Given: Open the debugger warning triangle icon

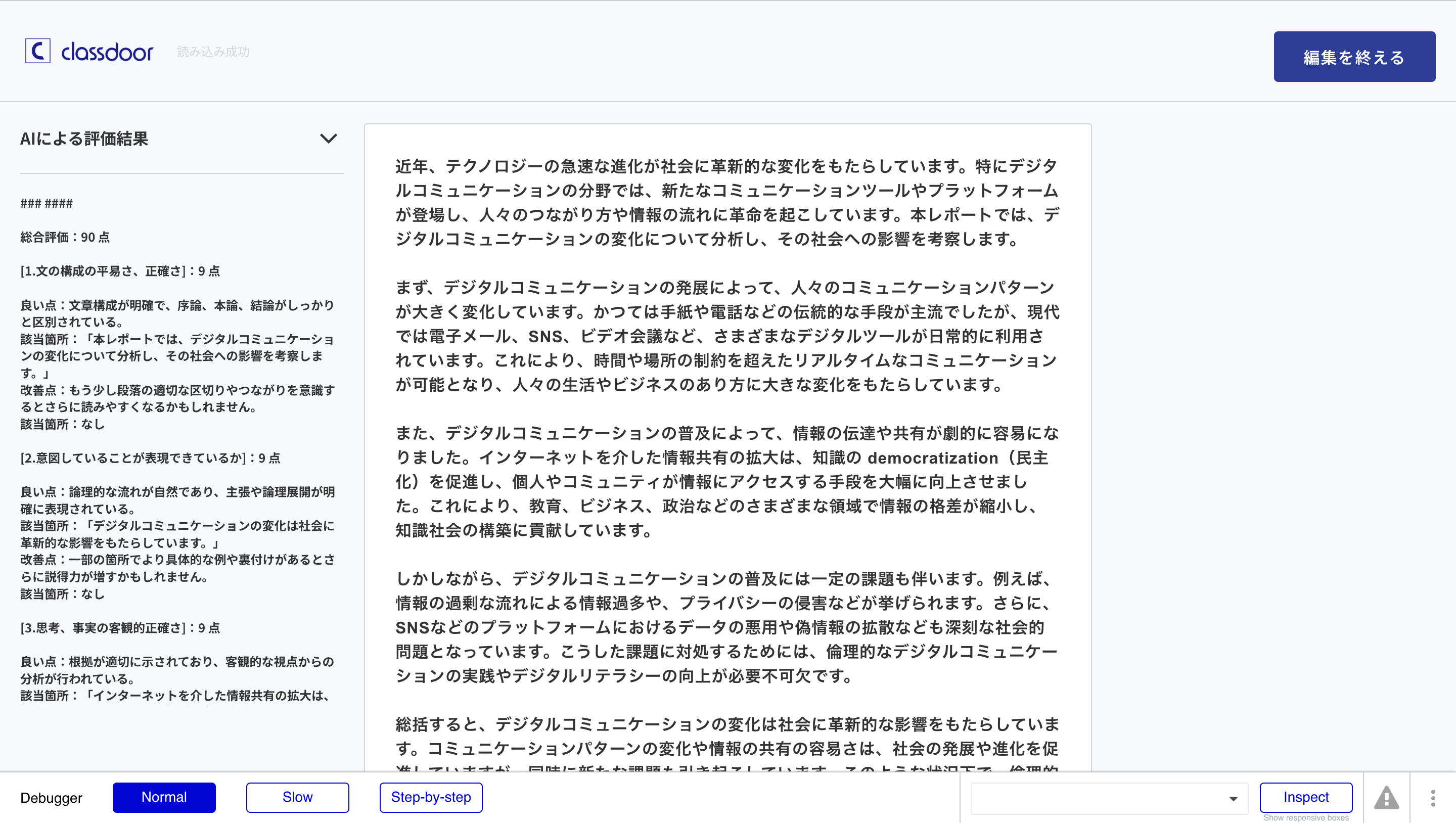Looking at the screenshot, I should [x=1386, y=798].
